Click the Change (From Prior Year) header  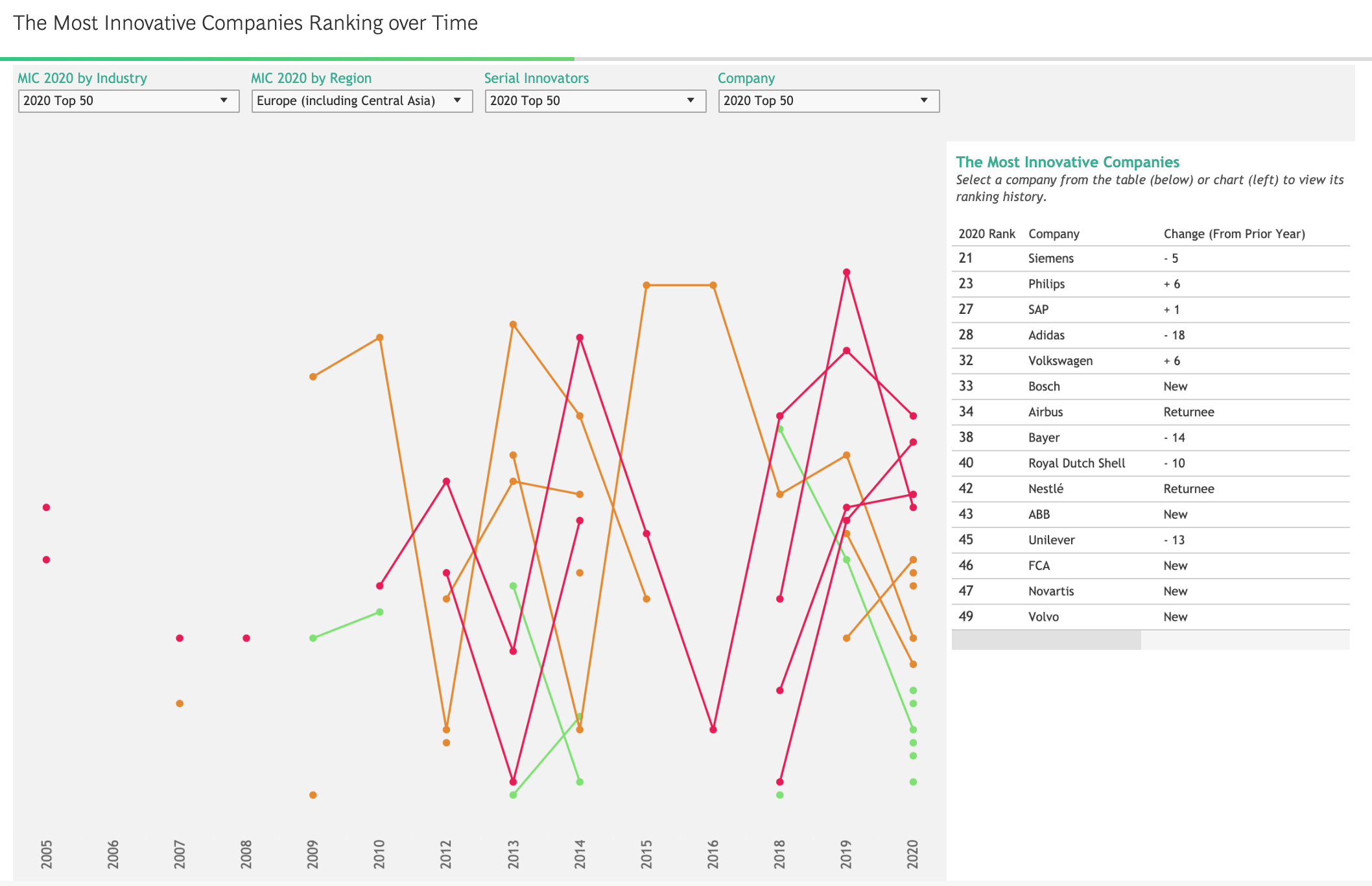(x=1234, y=234)
